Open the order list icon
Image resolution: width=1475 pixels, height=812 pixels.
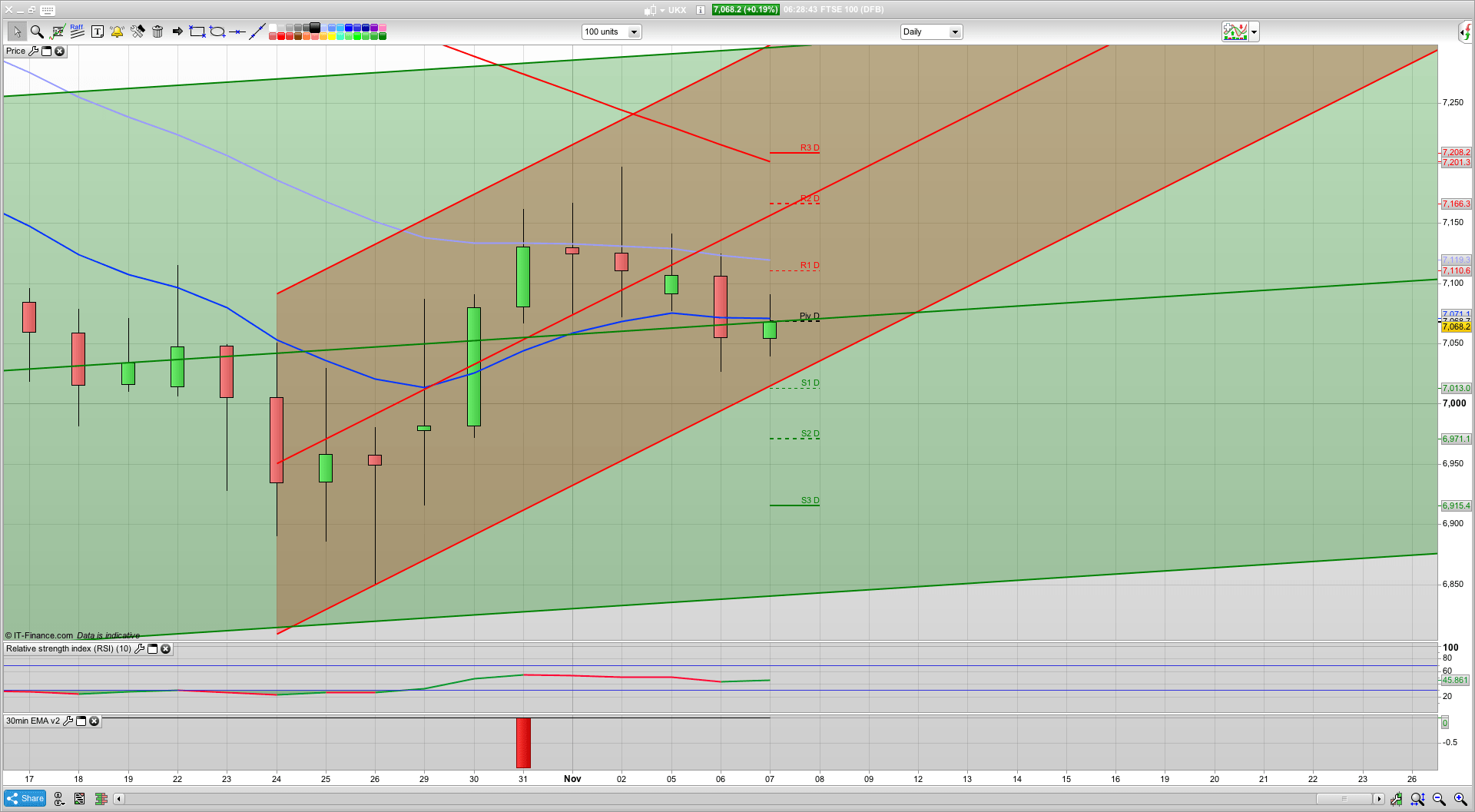[x=80, y=799]
